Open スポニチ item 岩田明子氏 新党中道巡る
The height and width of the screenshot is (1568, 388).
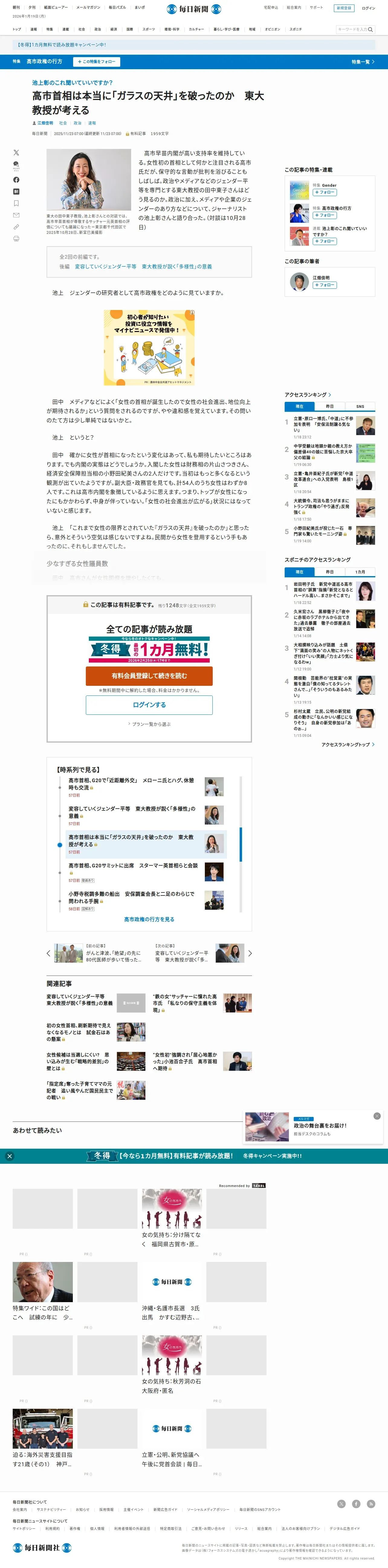tap(323, 590)
